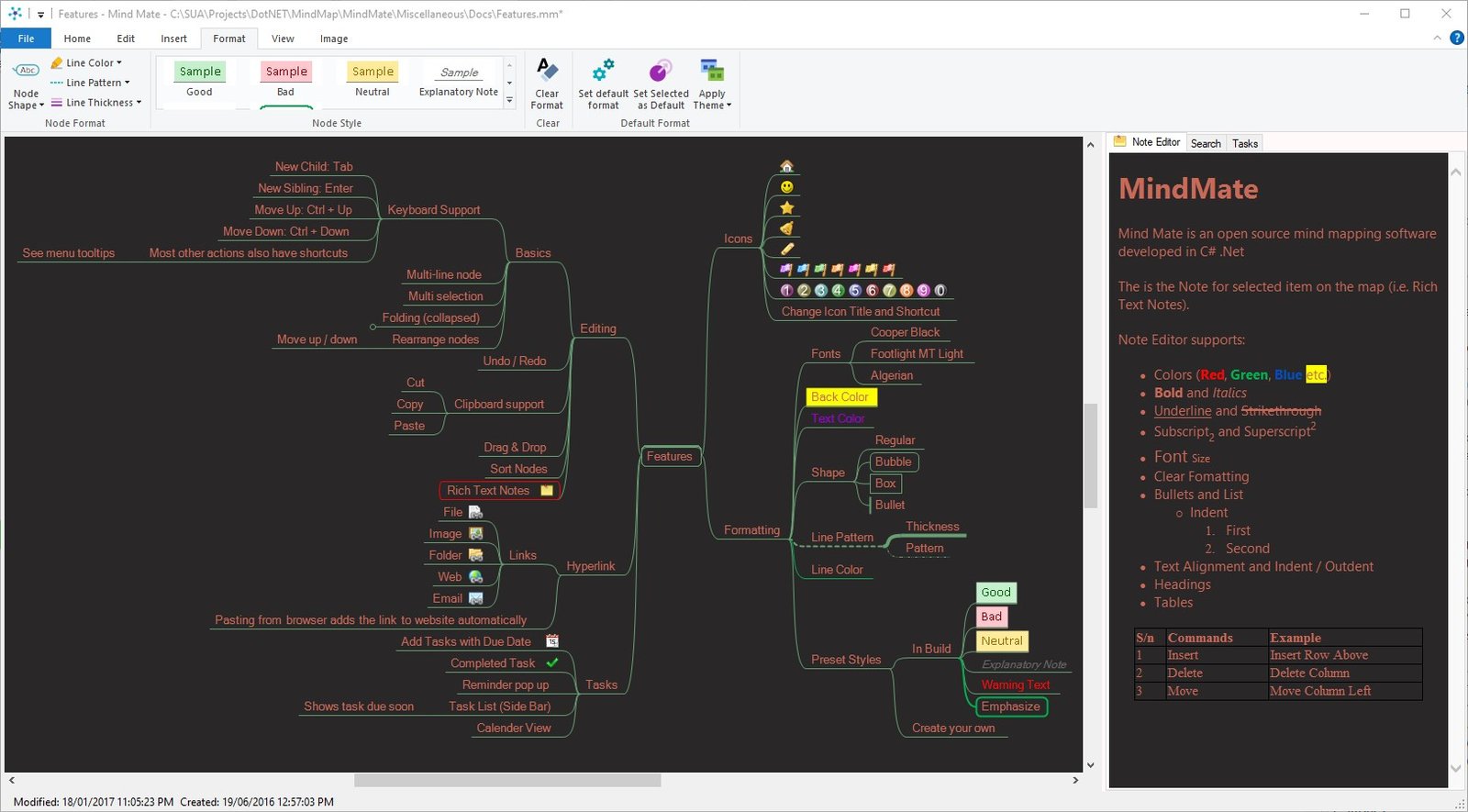Click the smiley face icon node
Image resolution: width=1468 pixels, height=812 pixels.
[786, 187]
